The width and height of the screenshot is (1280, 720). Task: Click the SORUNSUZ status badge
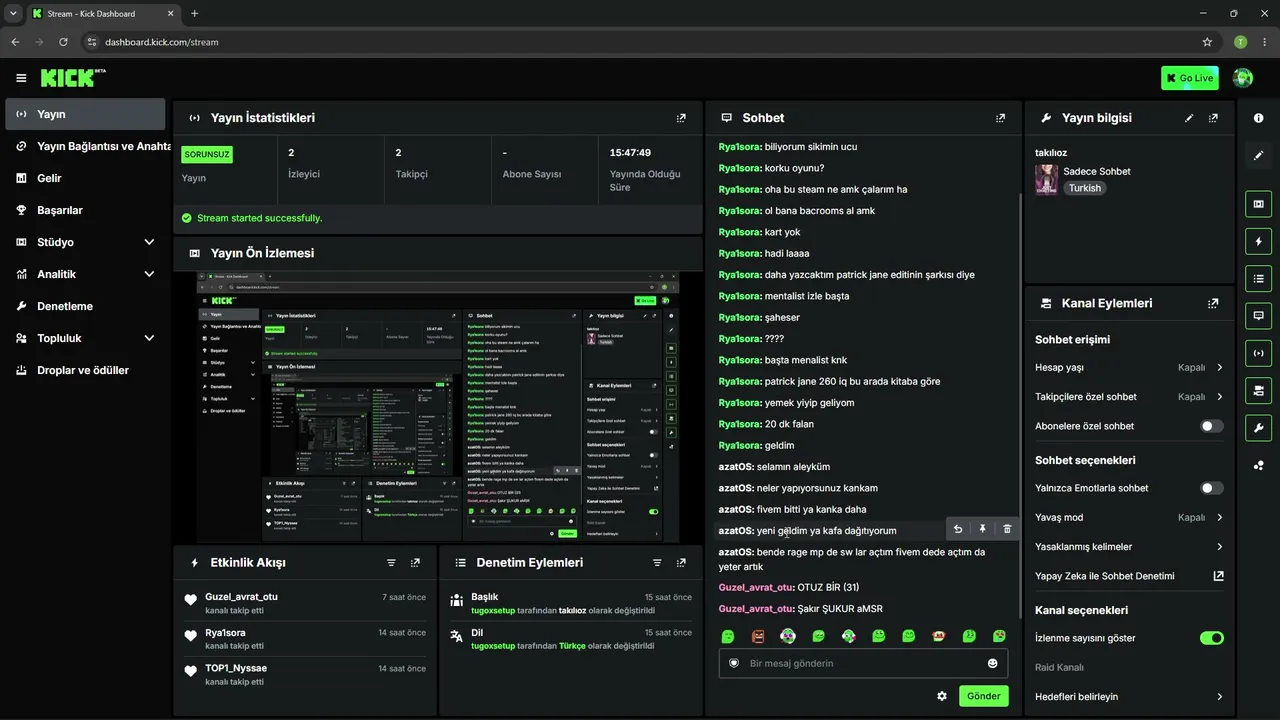207,154
